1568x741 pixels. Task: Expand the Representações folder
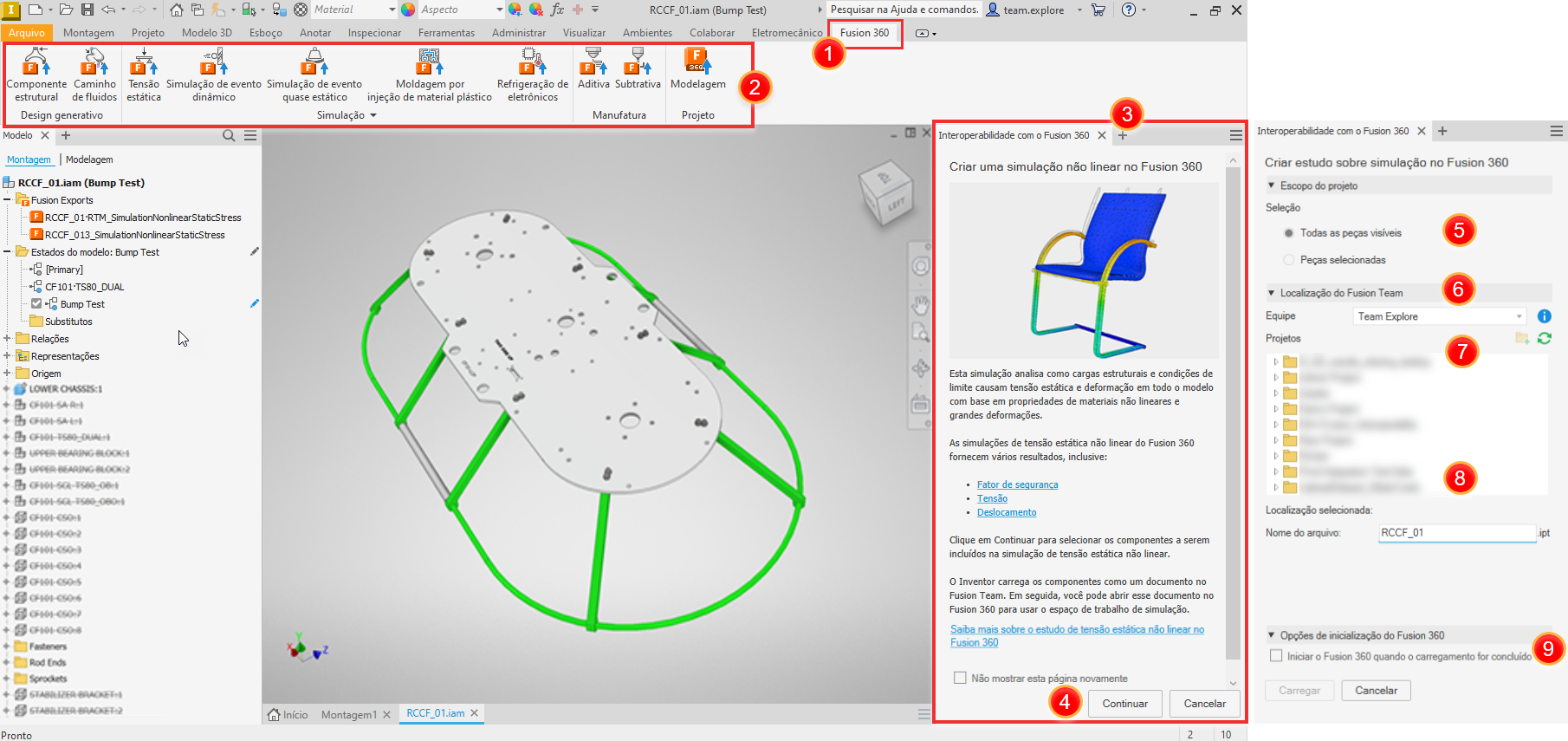[7, 356]
